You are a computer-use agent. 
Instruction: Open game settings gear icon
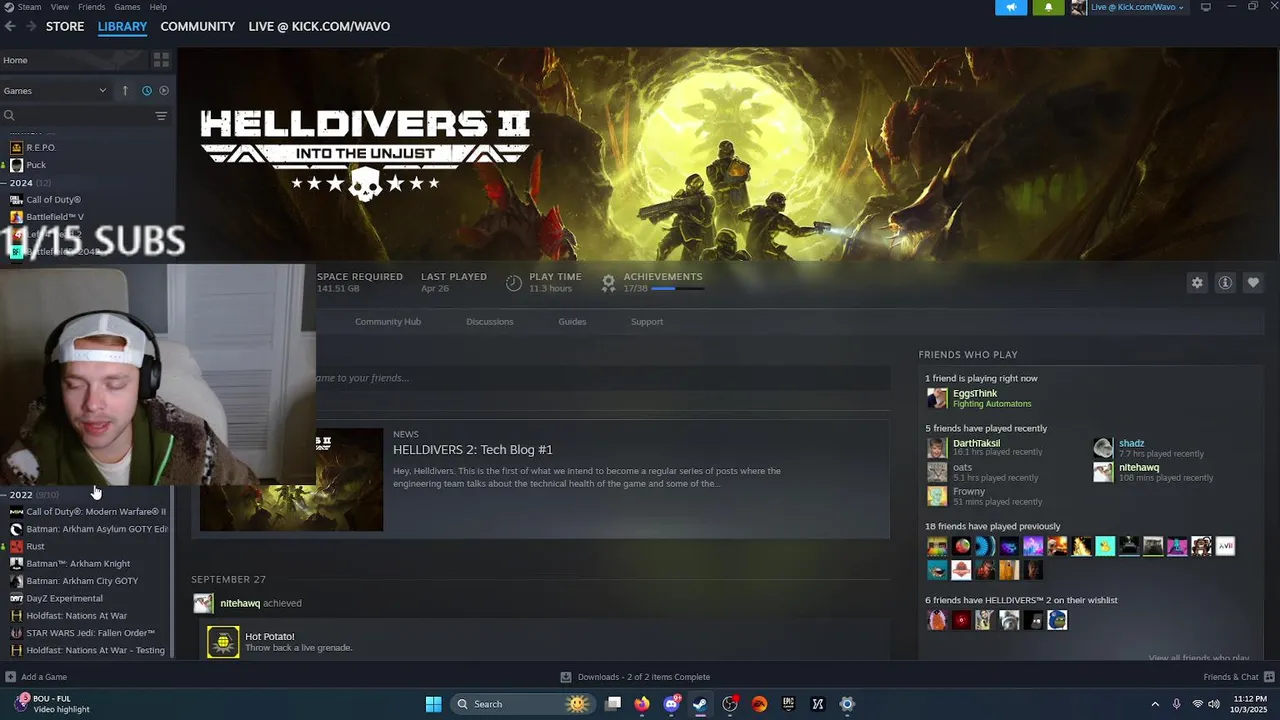coord(1197,283)
